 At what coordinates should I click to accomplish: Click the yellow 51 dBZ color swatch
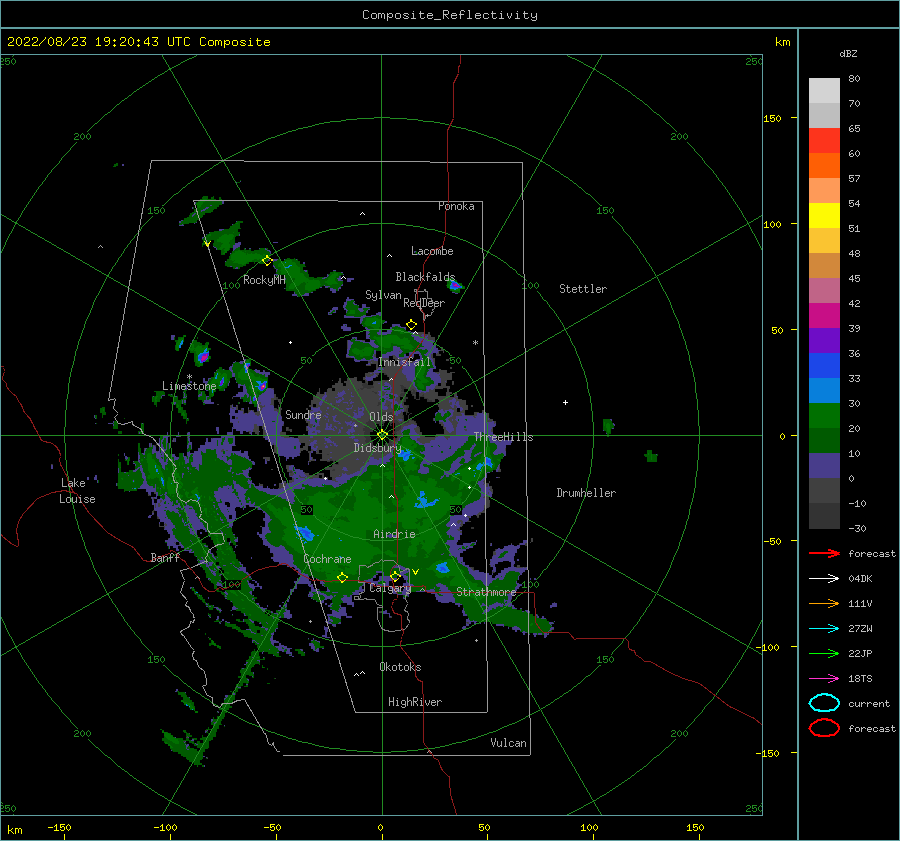[824, 216]
